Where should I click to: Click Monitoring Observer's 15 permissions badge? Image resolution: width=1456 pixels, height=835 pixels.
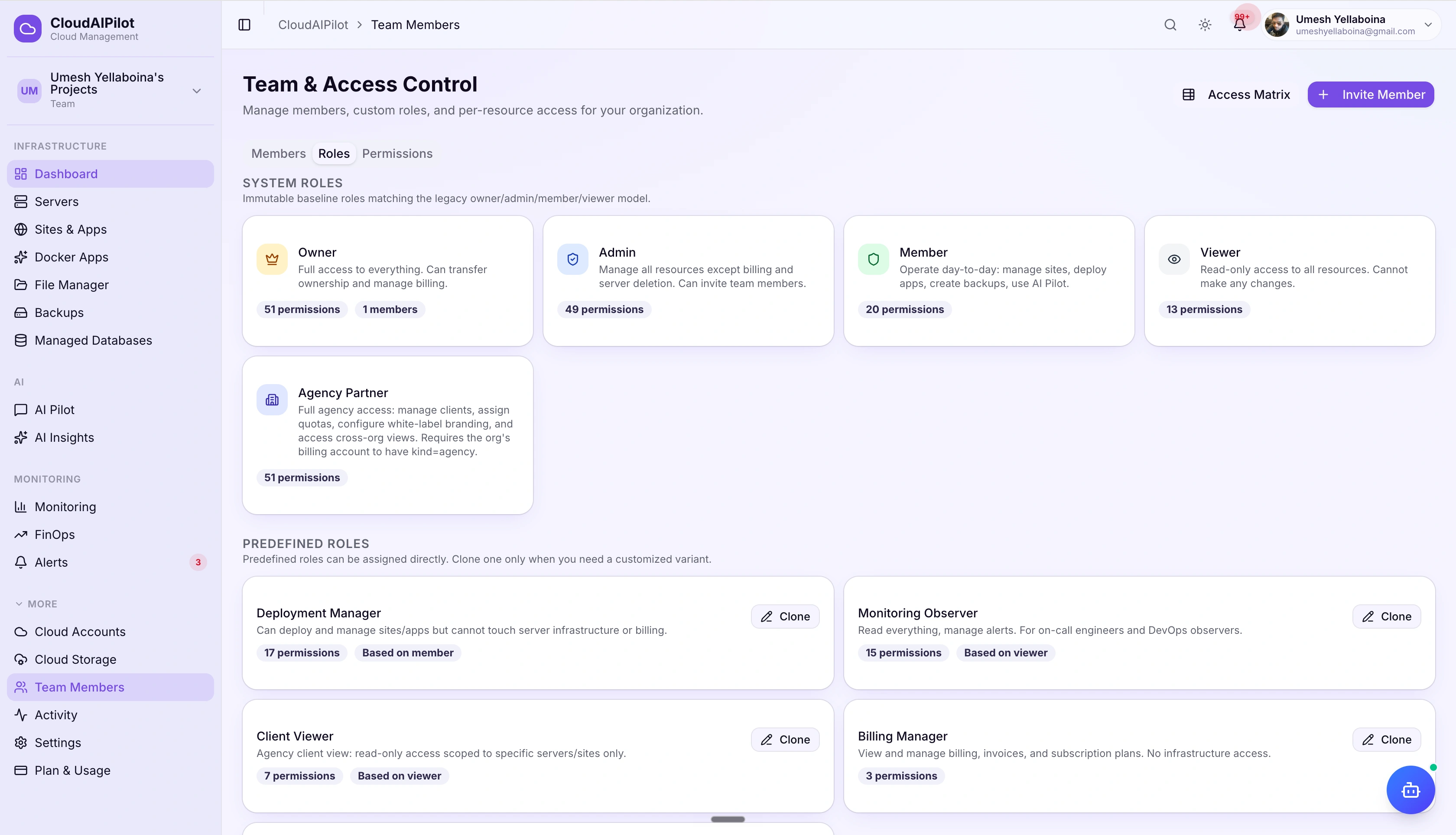903,652
